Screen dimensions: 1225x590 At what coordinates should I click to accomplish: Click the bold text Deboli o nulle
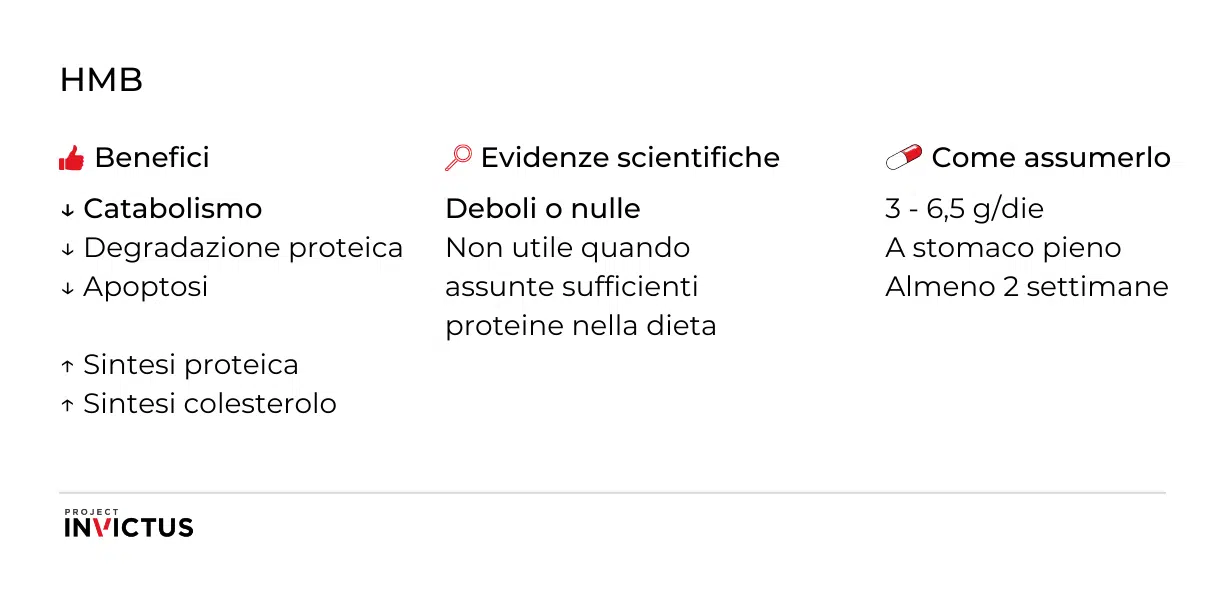(543, 209)
